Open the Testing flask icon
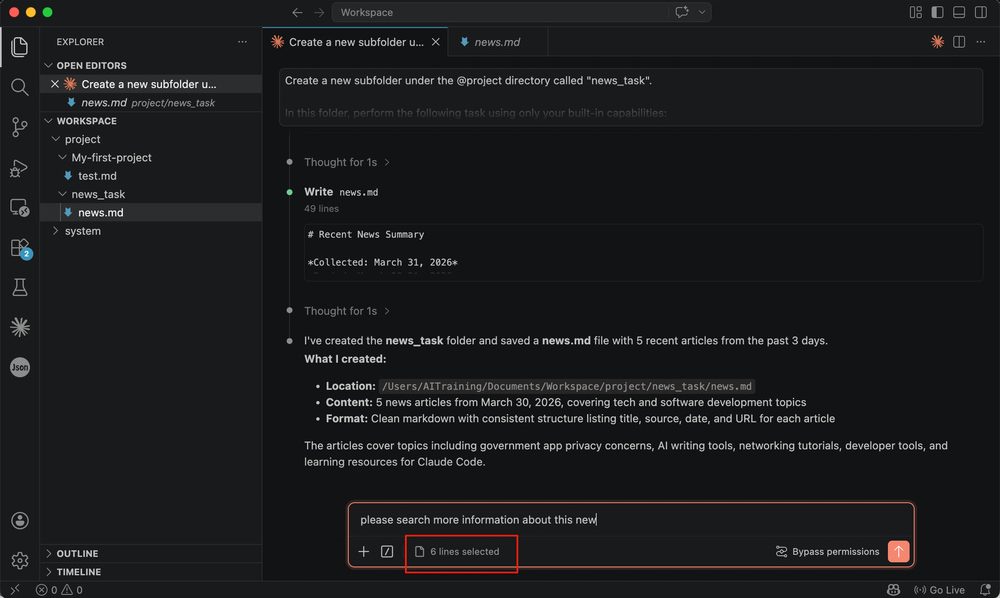 (19, 288)
